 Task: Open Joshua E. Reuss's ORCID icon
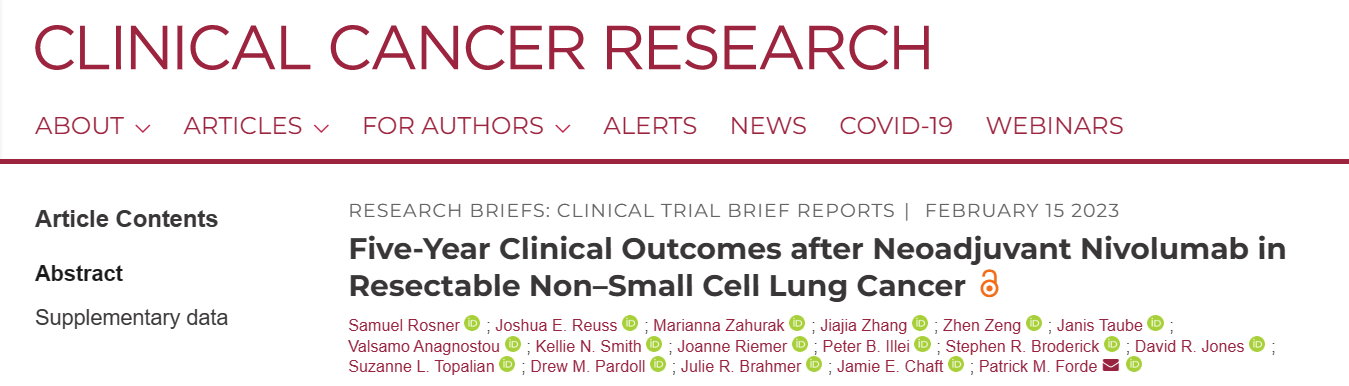pyautogui.click(x=630, y=323)
